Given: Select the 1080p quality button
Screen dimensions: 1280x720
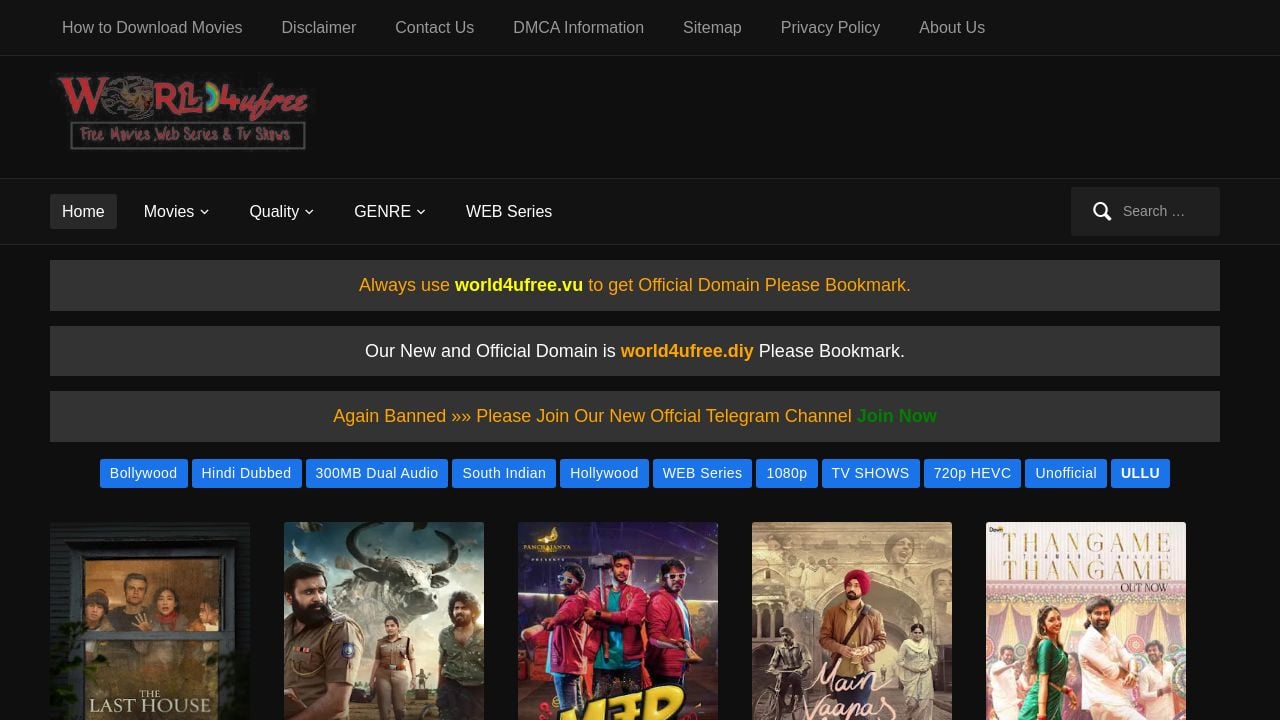Looking at the screenshot, I should (787, 473).
